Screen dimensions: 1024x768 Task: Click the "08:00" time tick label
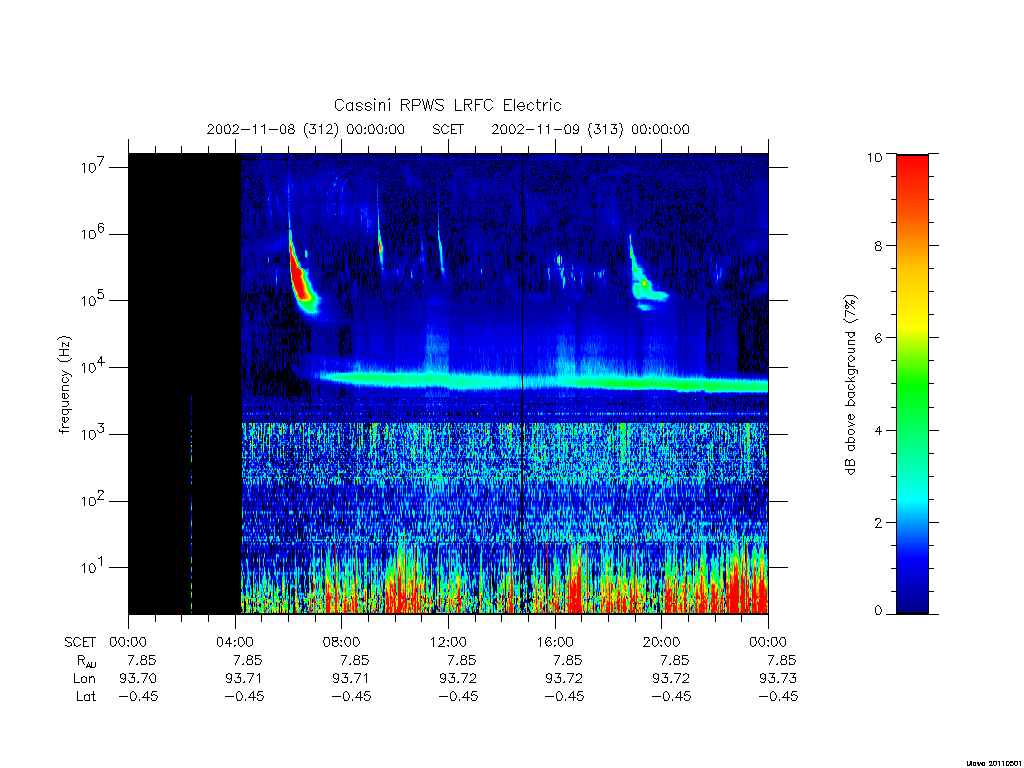pyautogui.click(x=342, y=642)
